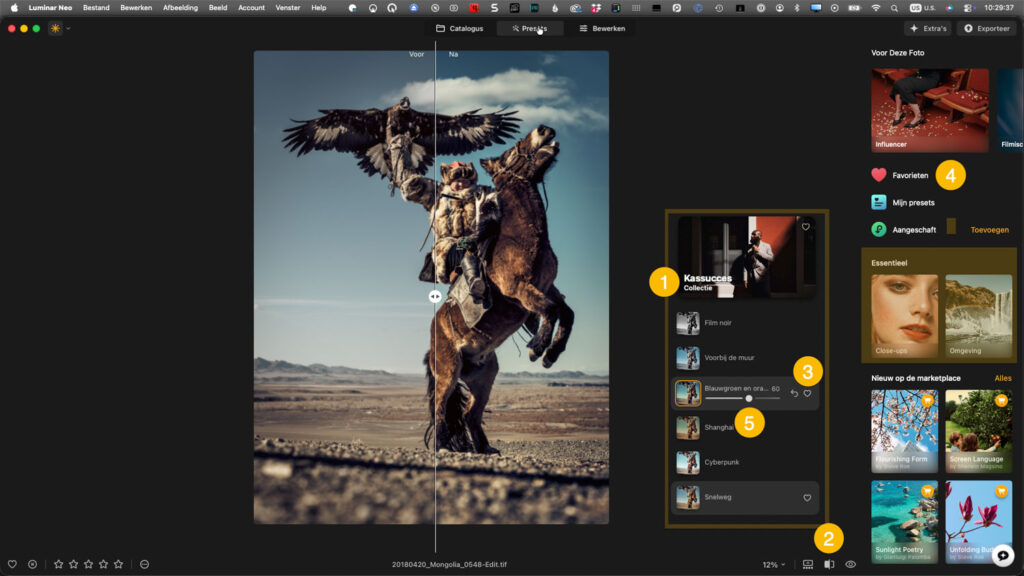Open the Influencer preset collection
Viewport: 1024px width, 576px height.
(930, 110)
